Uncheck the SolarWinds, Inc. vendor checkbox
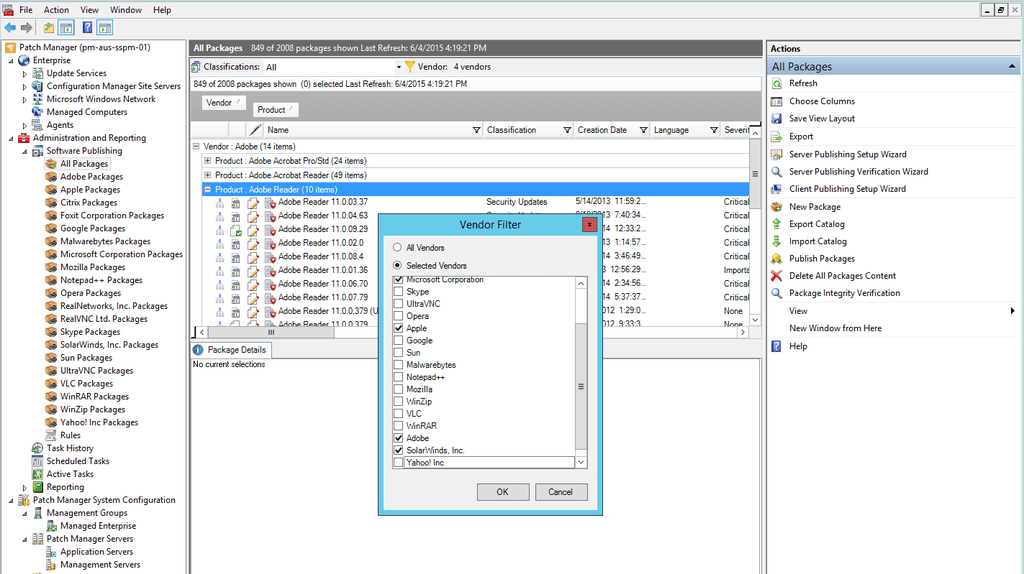This screenshot has width=1024, height=574. [398, 450]
